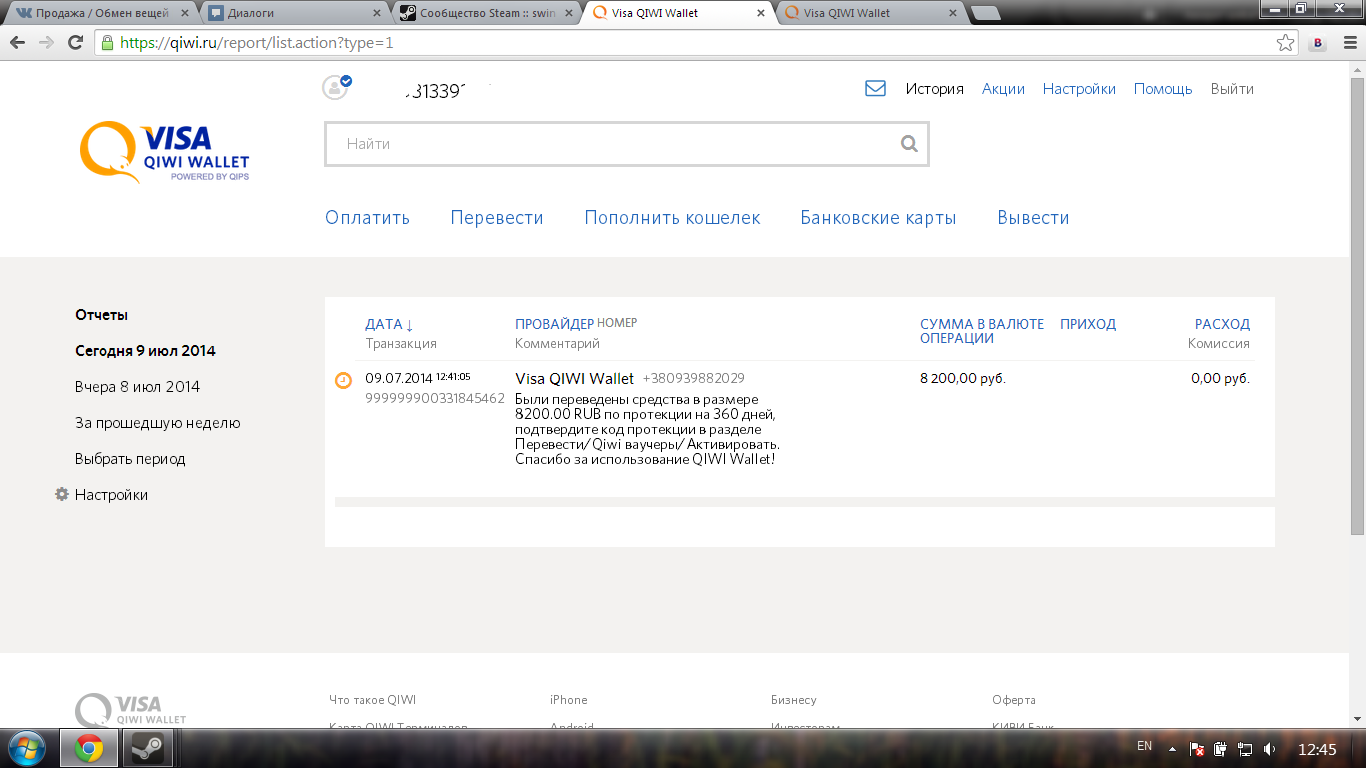Viewport: 1366px width, 768px height.
Task: Open footer Бизнесу link
Action: pos(794,700)
